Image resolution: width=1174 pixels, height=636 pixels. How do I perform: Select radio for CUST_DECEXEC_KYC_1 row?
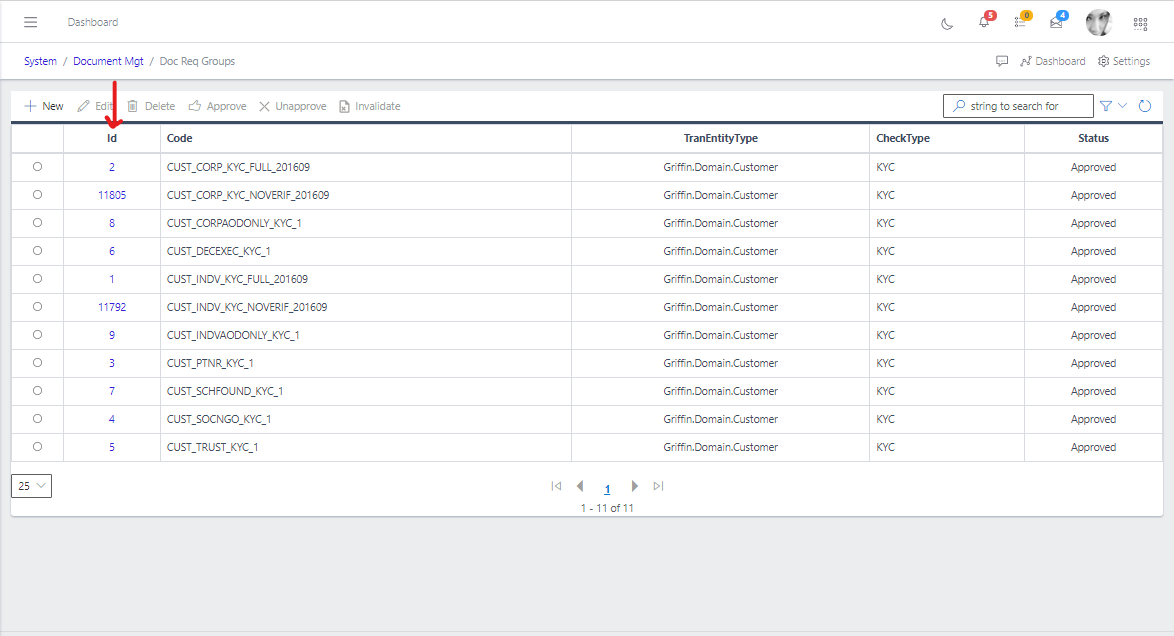[37, 251]
